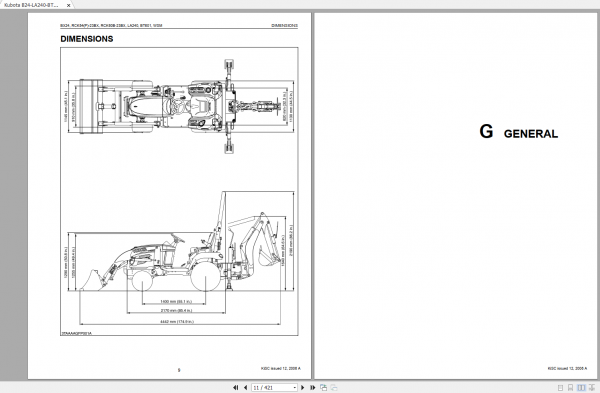Go to the previous page
The width and height of the screenshot is (600, 393).
[x=245, y=388]
